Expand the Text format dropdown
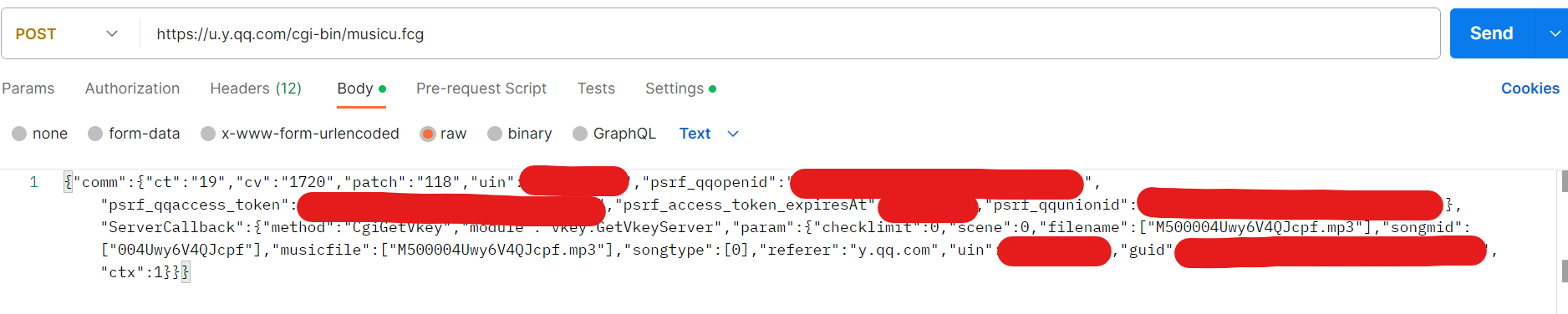The width and height of the screenshot is (1568, 314). [709, 134]
